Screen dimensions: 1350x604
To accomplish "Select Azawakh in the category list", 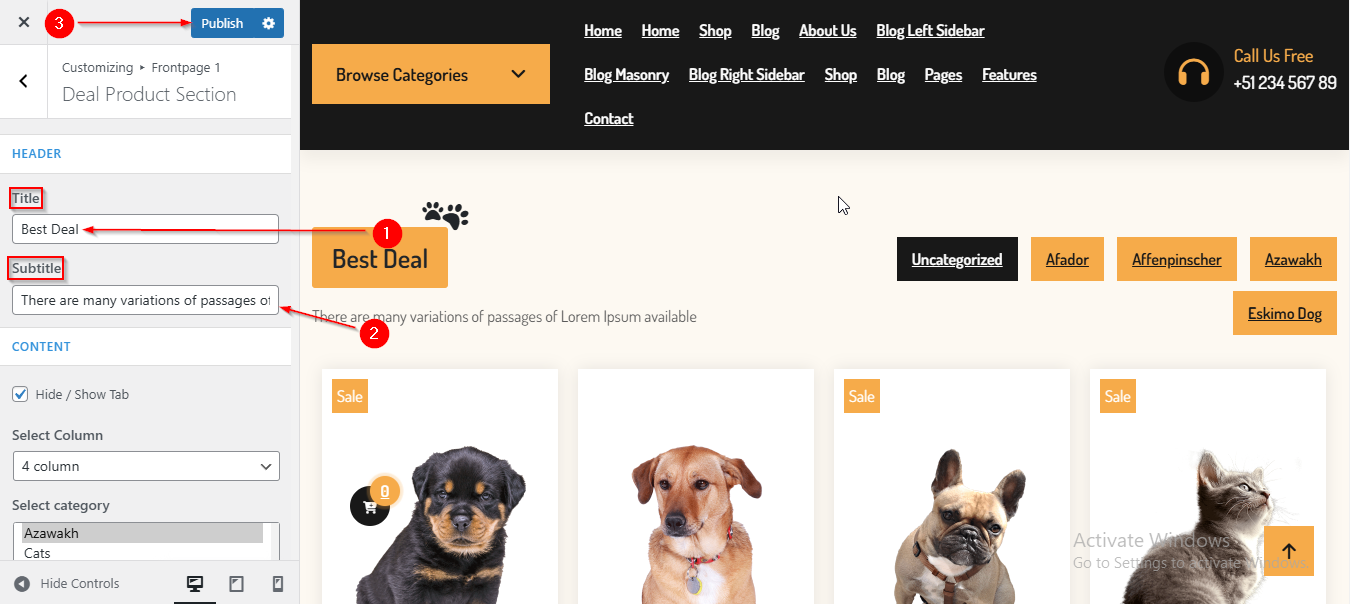I will click(x=143, y=533).
